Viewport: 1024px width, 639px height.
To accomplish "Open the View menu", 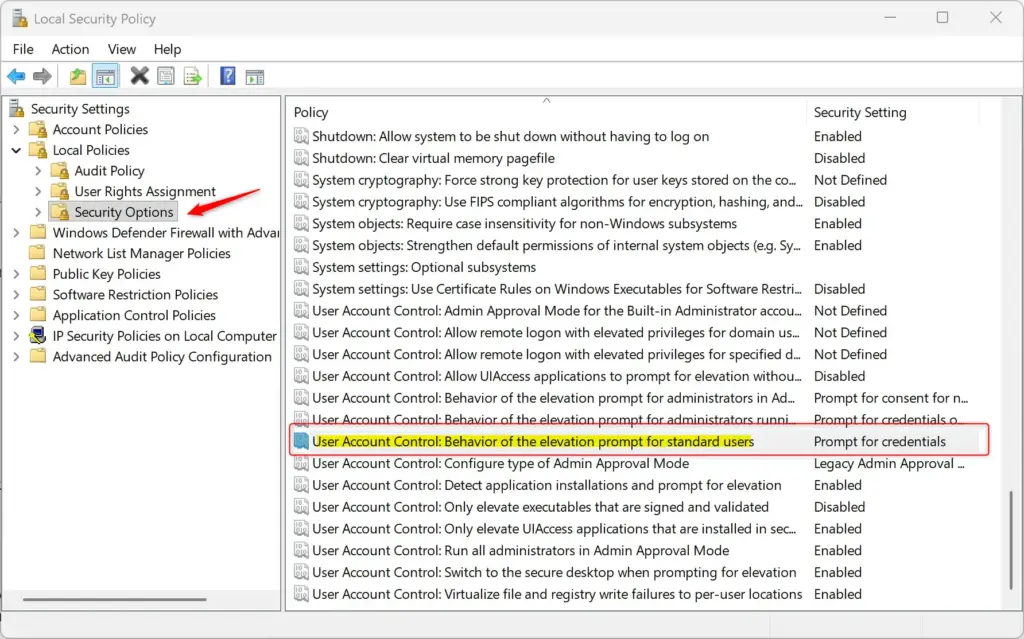I will click(121, 49).
